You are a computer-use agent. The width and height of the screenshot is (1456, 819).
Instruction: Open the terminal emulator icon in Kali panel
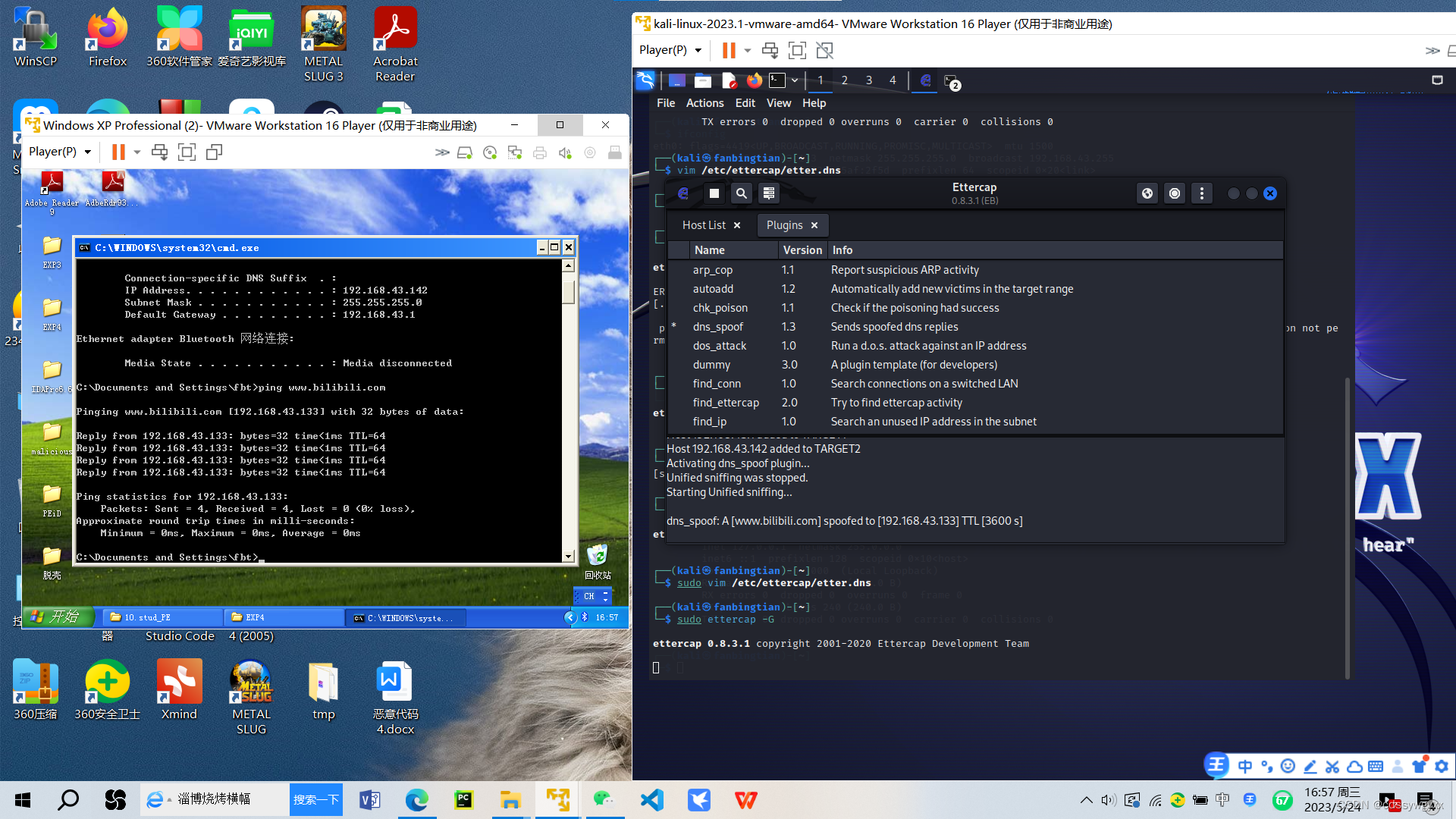pyautogui.click(x=777, y=80)
